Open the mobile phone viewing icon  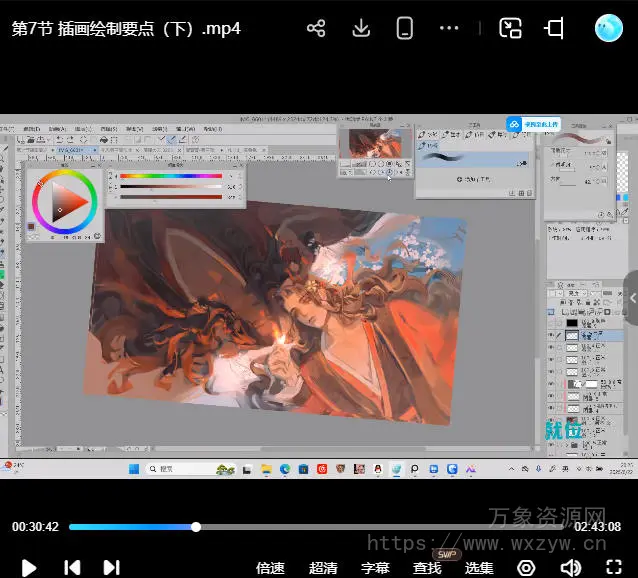coord(405,28)
